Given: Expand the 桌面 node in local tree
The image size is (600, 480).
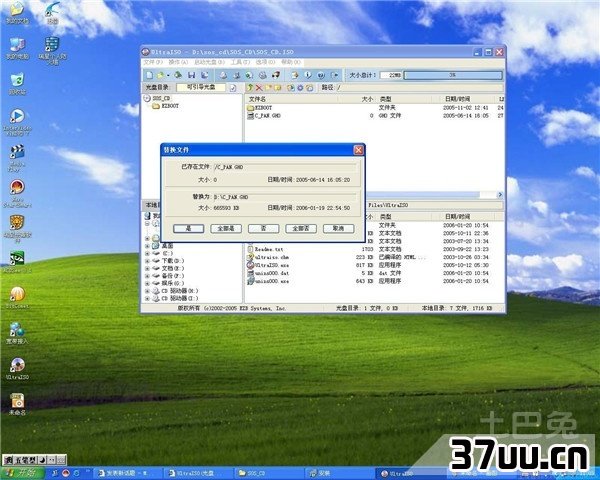Looking at the screenshot, I should [x=147, y=246].
